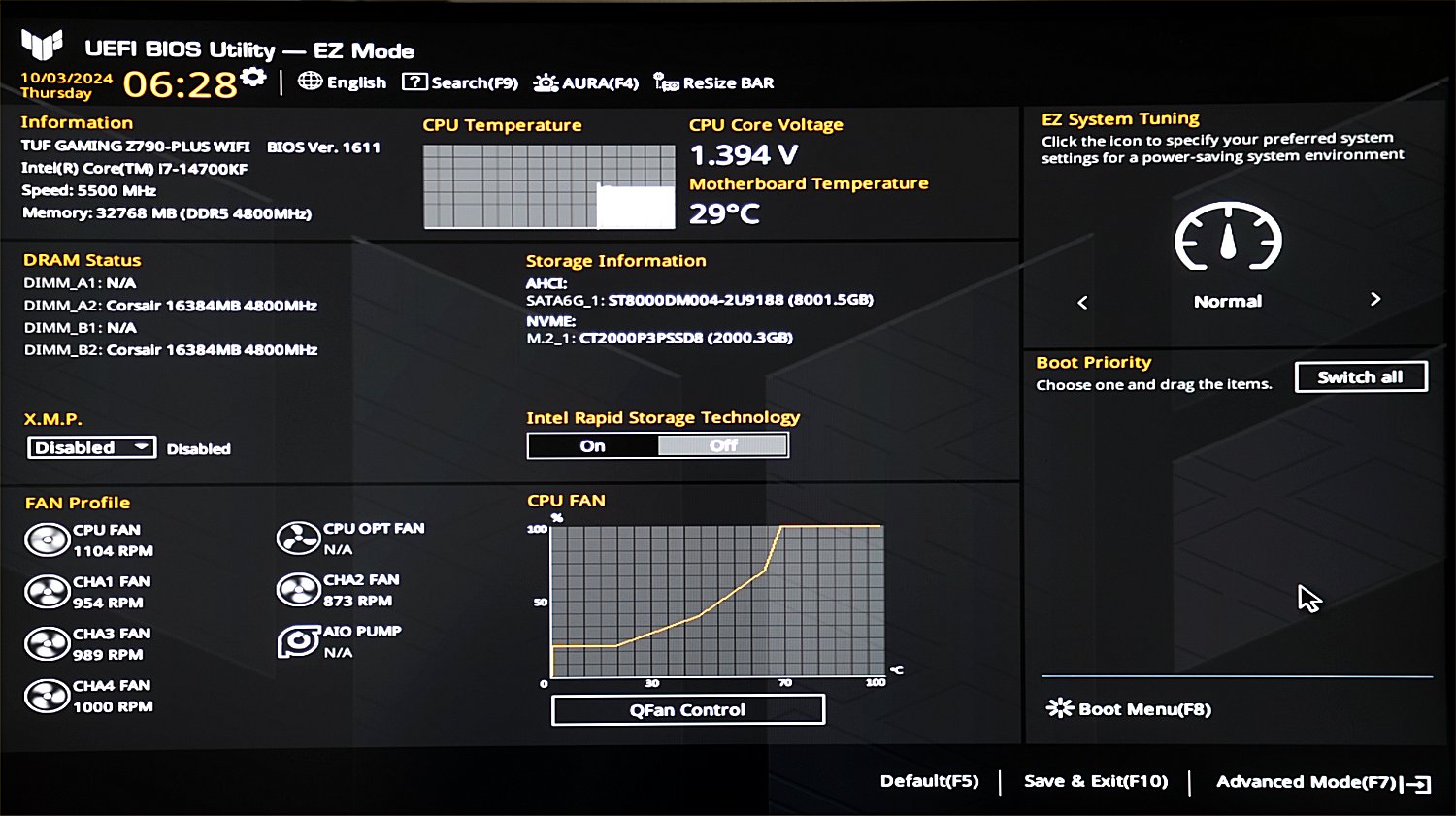Open the English language selector
The height and width of the screenshot is (816, 1456).
click(x=343, y=82)
